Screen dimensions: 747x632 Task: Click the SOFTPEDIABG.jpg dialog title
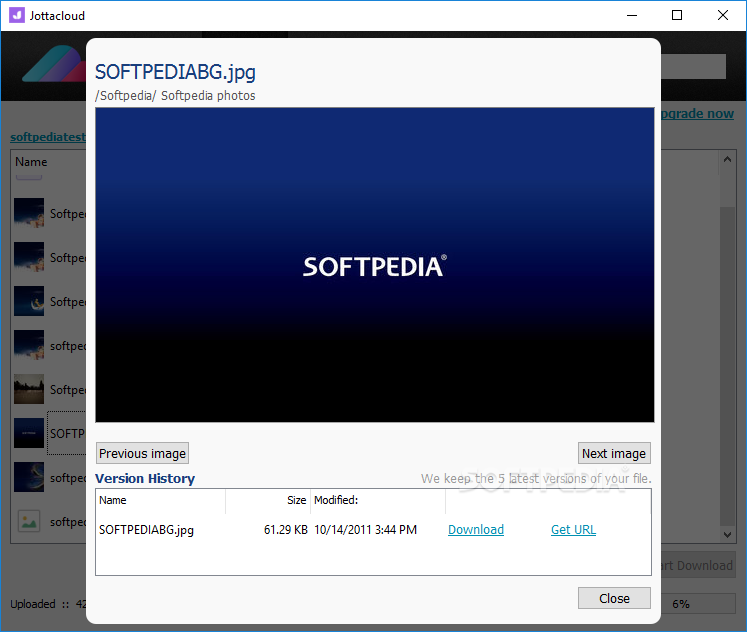[175, 72]
